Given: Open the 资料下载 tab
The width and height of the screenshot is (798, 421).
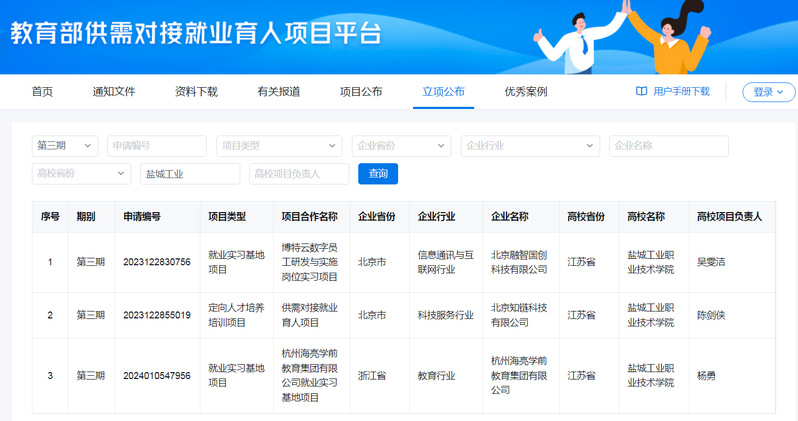Looking at the screenshot, I should tap(196, 92).
